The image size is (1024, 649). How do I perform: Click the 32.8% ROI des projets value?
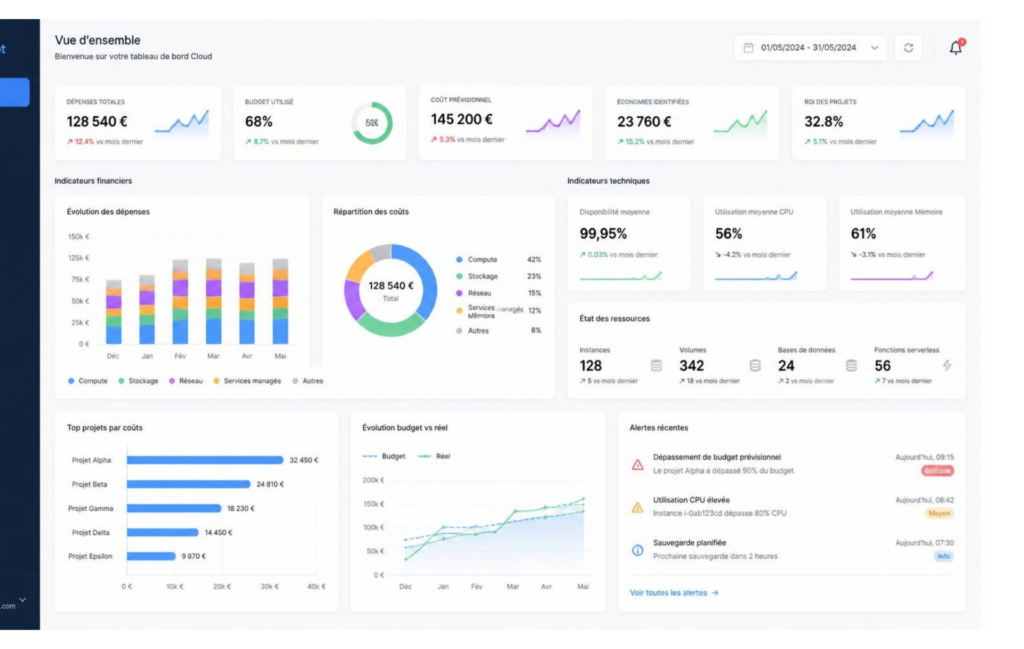tap(824, 121)
